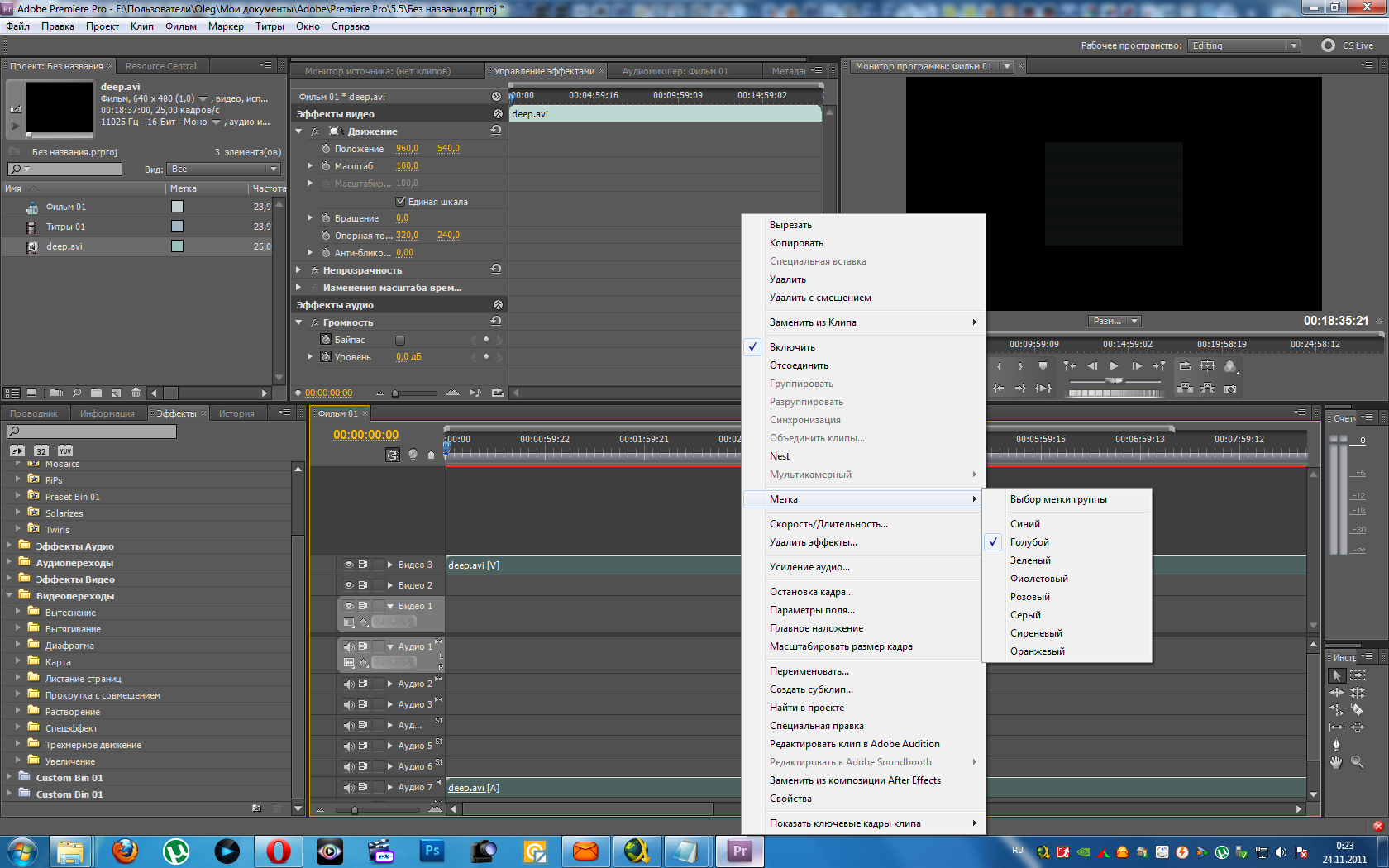
Task: Expand the Эффекты Аудио folder
Action: pyautogui.click(x=9, y=546)
